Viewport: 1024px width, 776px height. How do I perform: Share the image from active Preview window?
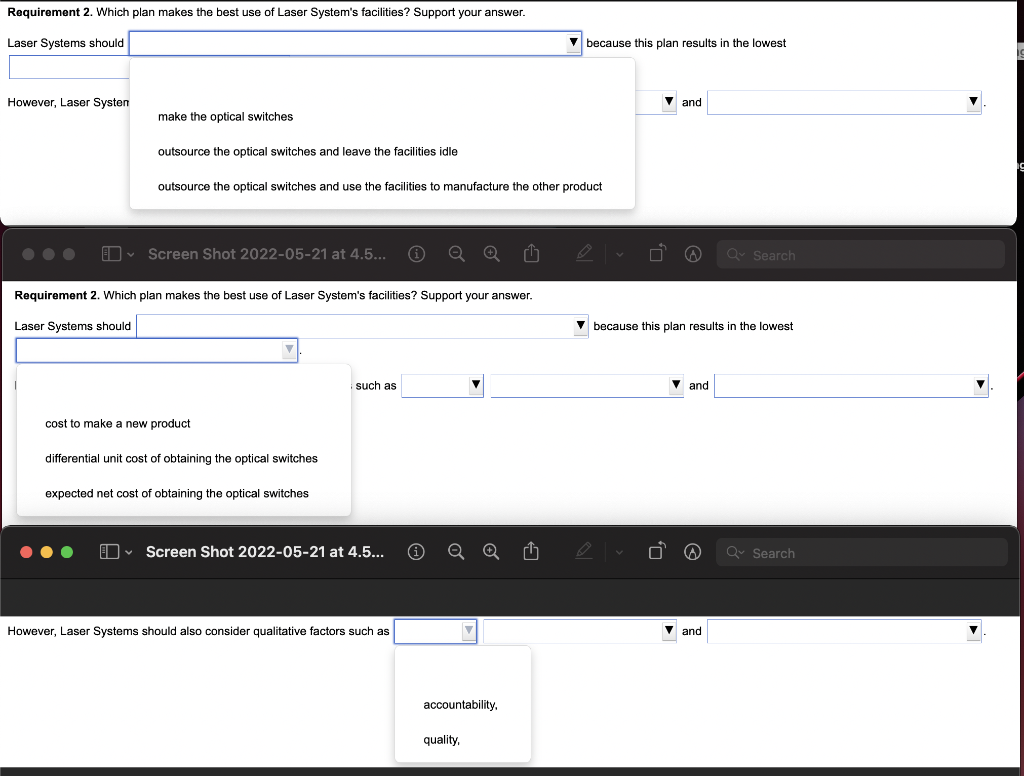point(531,551)
